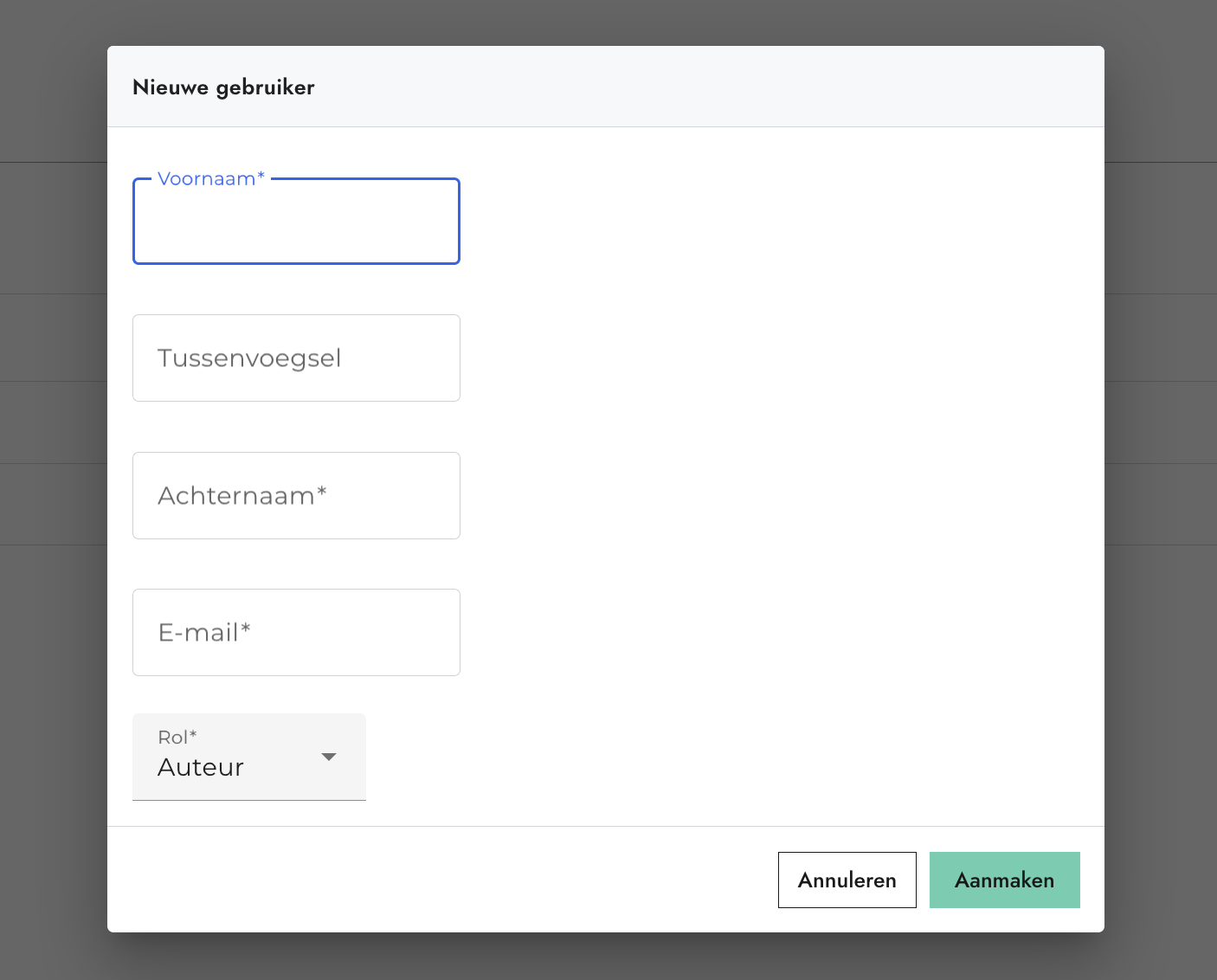Click the Nieuwe gebruiker dialog title
Viewport: 1217px width, 980px height.
(x=223, y=87)
